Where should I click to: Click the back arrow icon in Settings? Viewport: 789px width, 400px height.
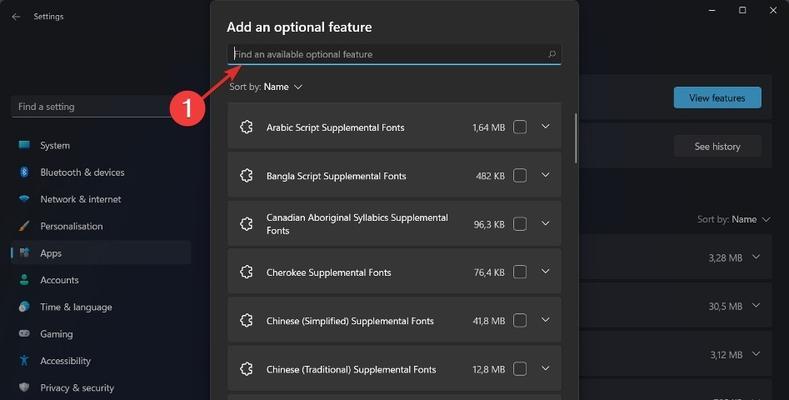(x=16, y=17)
